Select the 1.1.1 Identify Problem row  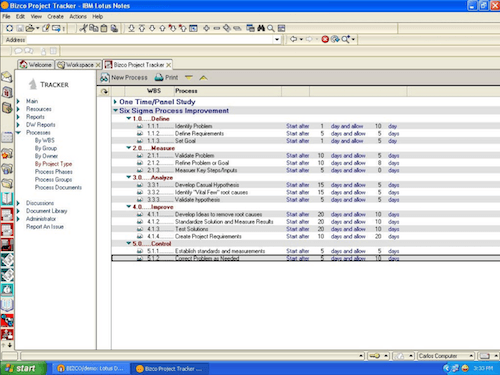pos(306,126)
